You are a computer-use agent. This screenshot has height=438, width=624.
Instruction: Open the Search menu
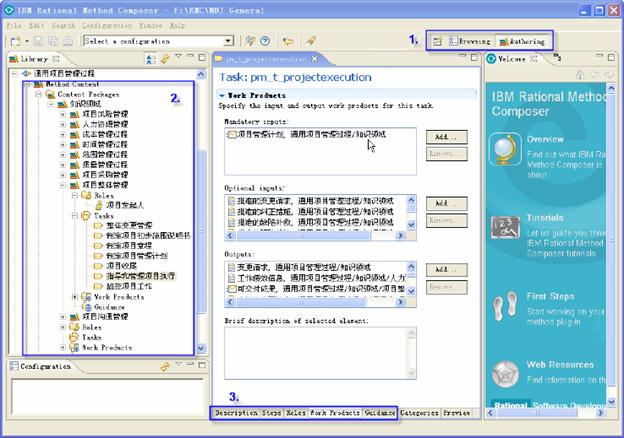click(x=63, y=25)
